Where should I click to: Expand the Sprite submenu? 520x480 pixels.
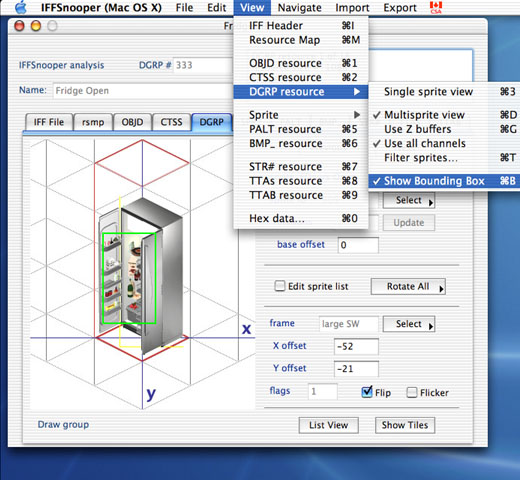coord(301,115)
